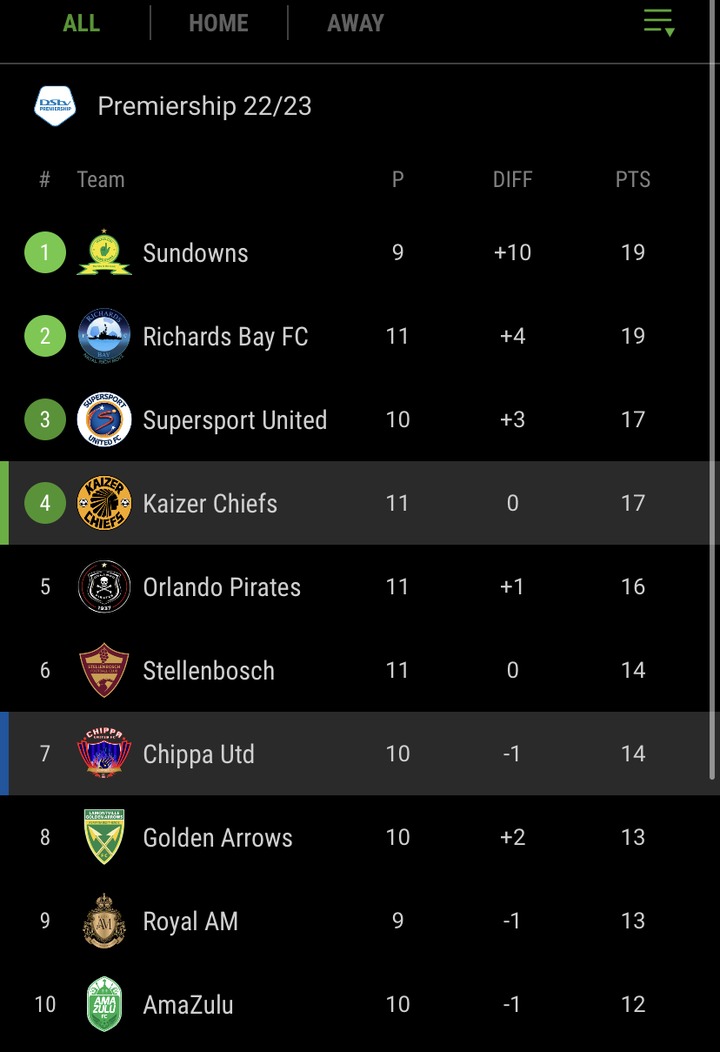720x1052 pixels.
Task: Tap the Golden Arrows shield crest
Action: (x=104, y=837)
